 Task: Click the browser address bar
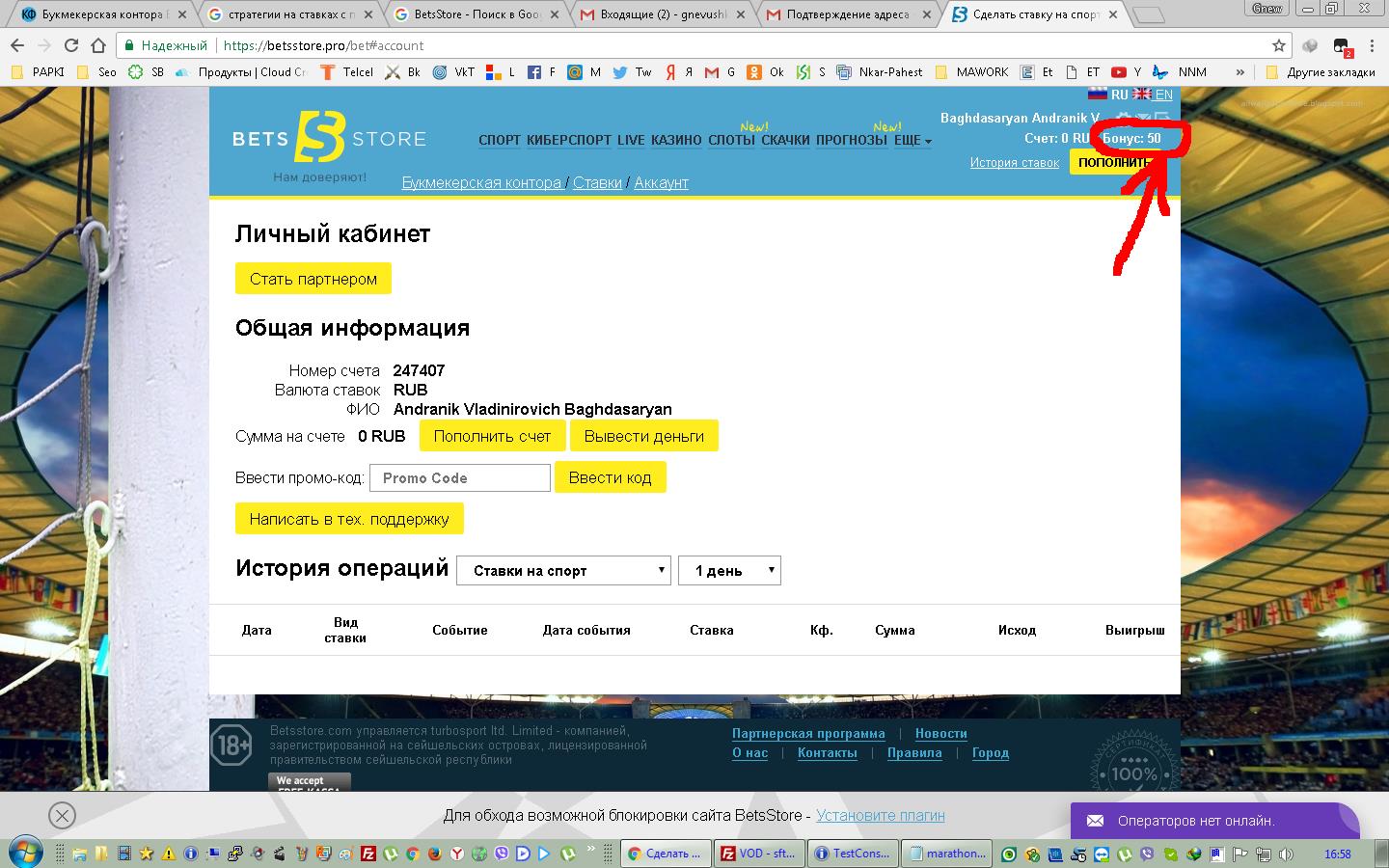point(704,45)
